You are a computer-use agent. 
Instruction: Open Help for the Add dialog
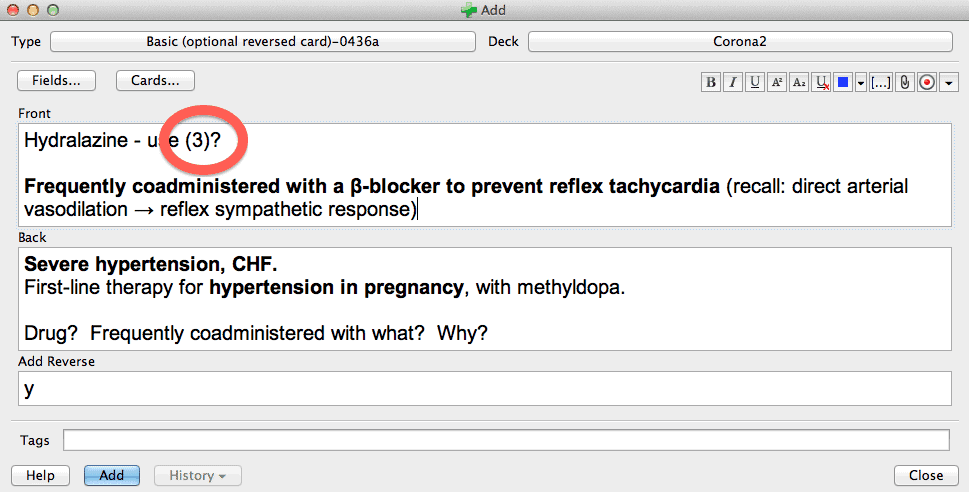[40, 475]
